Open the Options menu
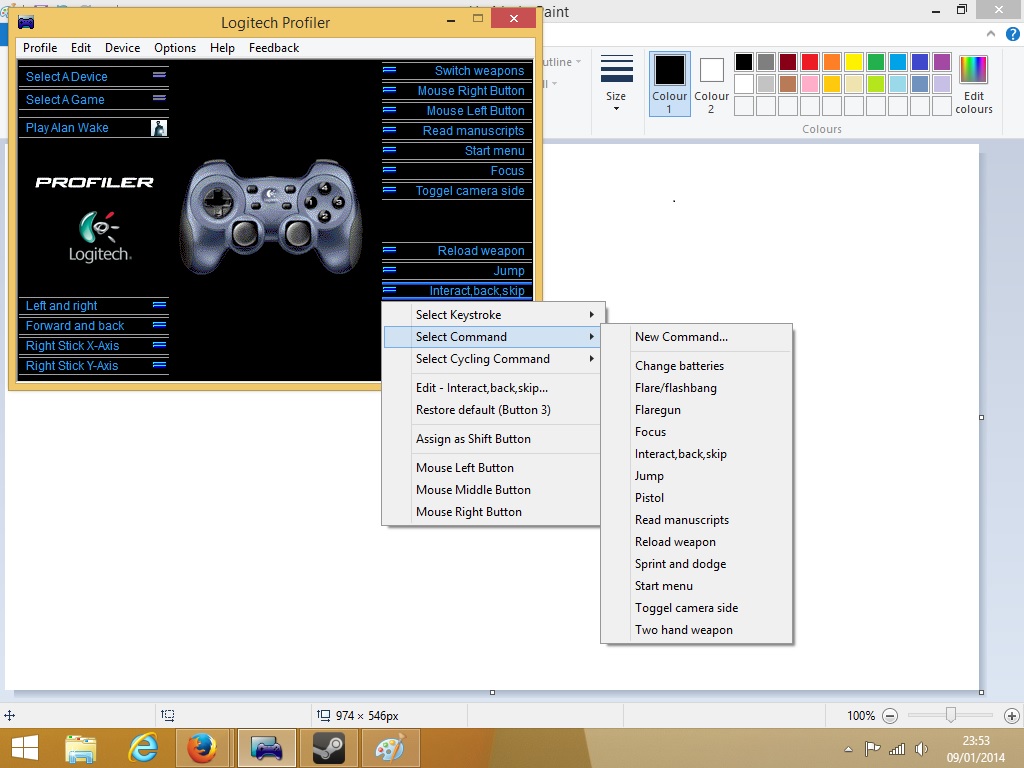Viewport: 1024px width, 768px height. pyautogui.click(x=175, y=48)
